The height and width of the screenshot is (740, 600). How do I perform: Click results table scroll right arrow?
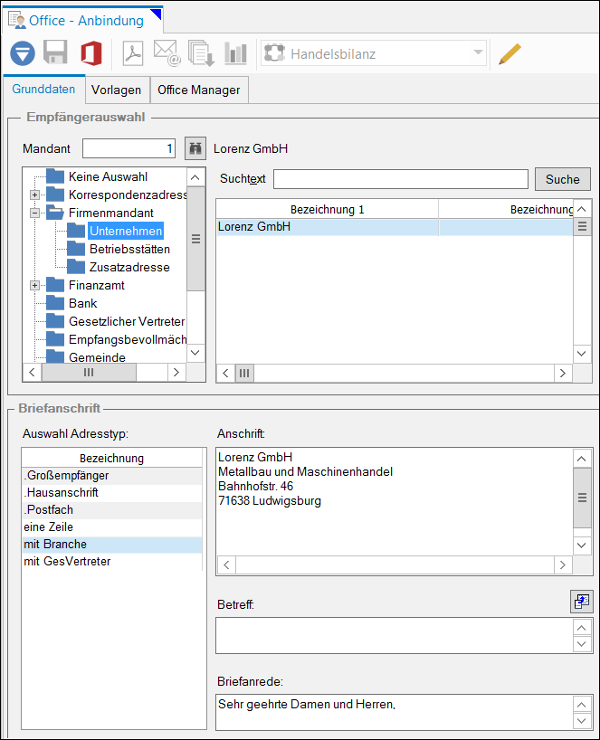[x=562, y=373]
